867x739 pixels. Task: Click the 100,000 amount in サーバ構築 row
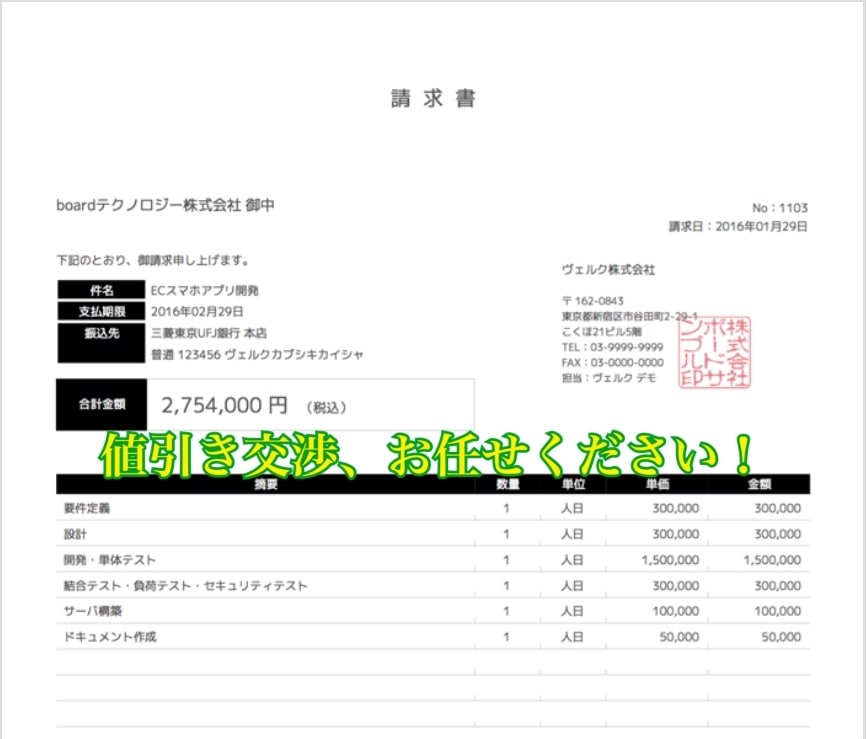[777, 611]
